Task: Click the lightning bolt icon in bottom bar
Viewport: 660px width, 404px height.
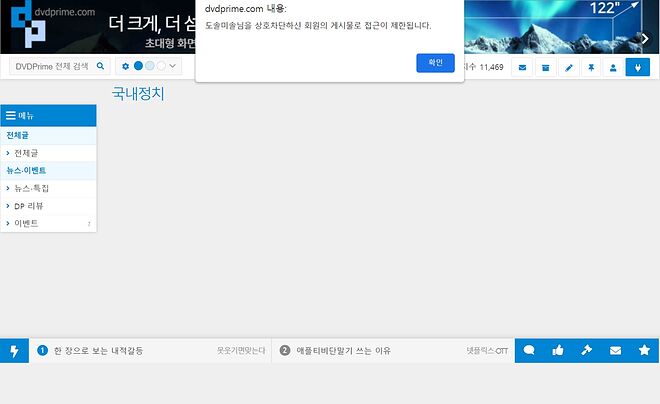Action: [14, 351]
